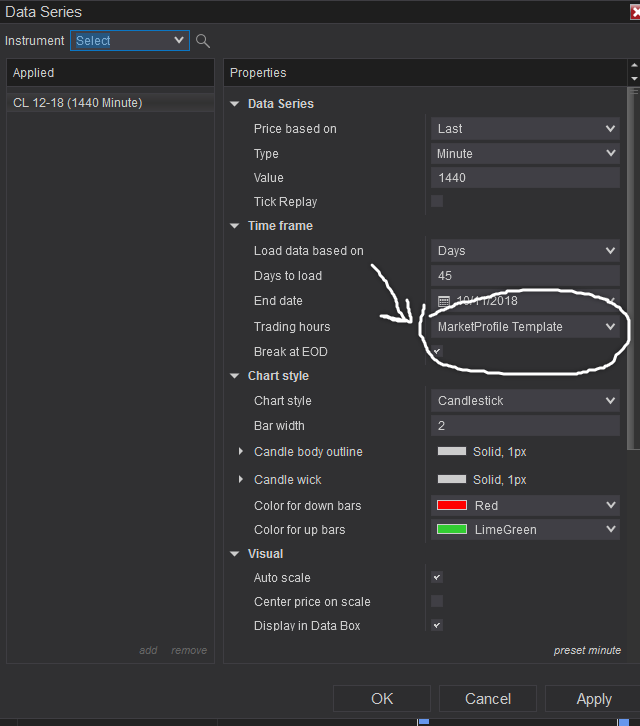Collapse the Chart style section
This screenshot has width=640, height=726.
click(235, 376)
